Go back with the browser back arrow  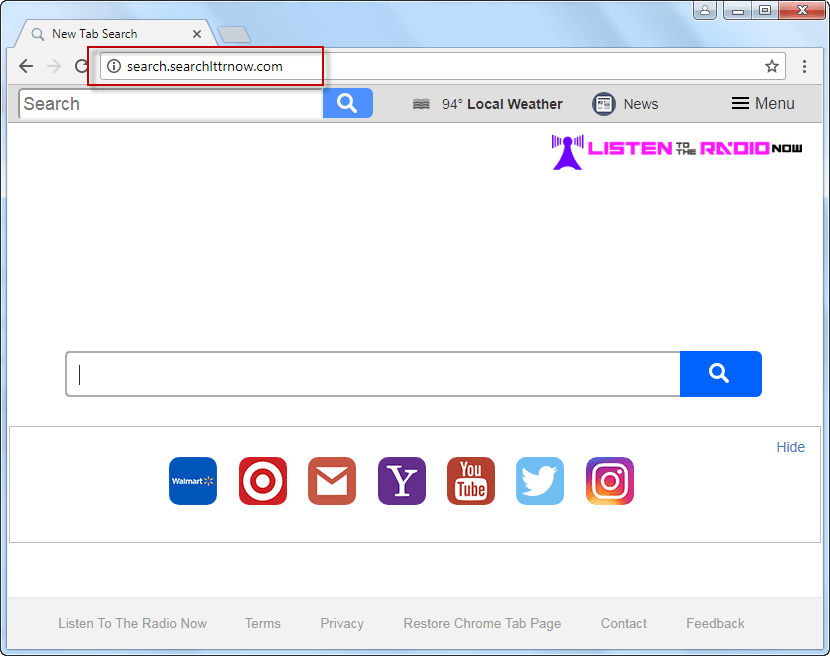26,66
